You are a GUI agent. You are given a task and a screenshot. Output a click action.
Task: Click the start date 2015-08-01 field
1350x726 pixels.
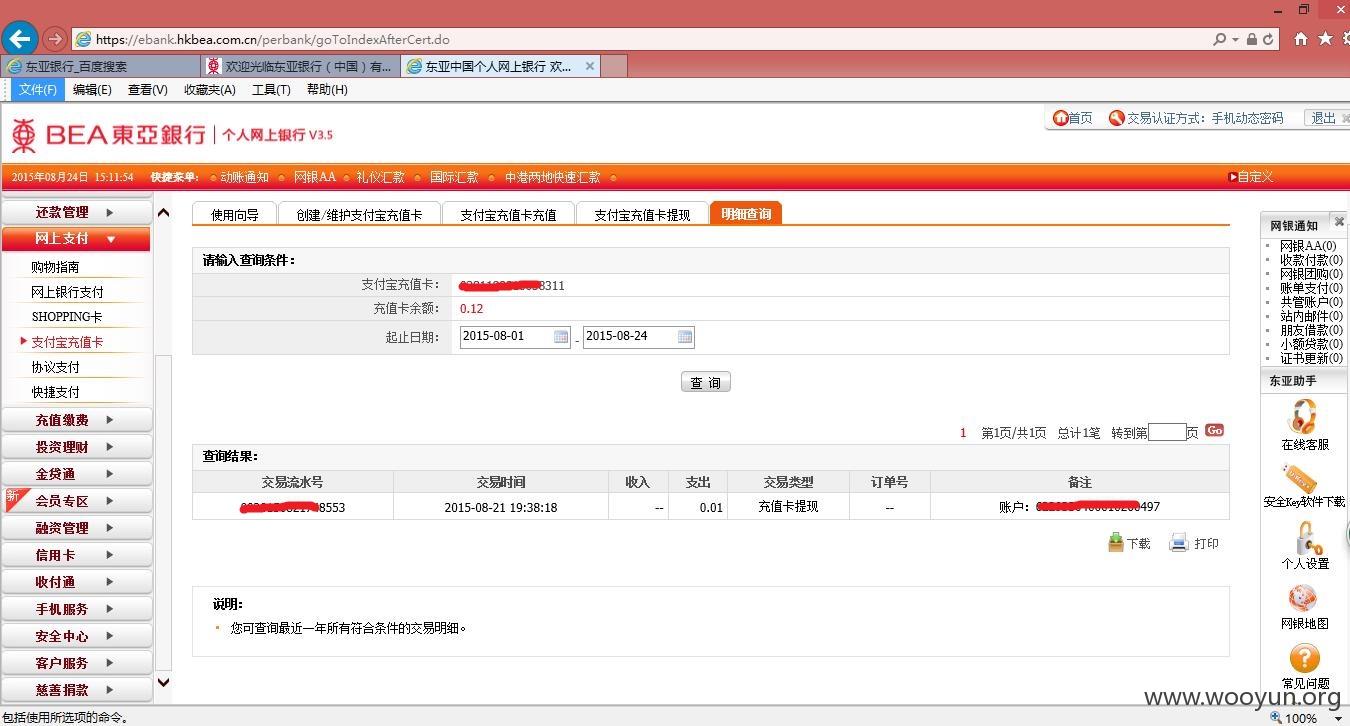click(x=515, y=337)
